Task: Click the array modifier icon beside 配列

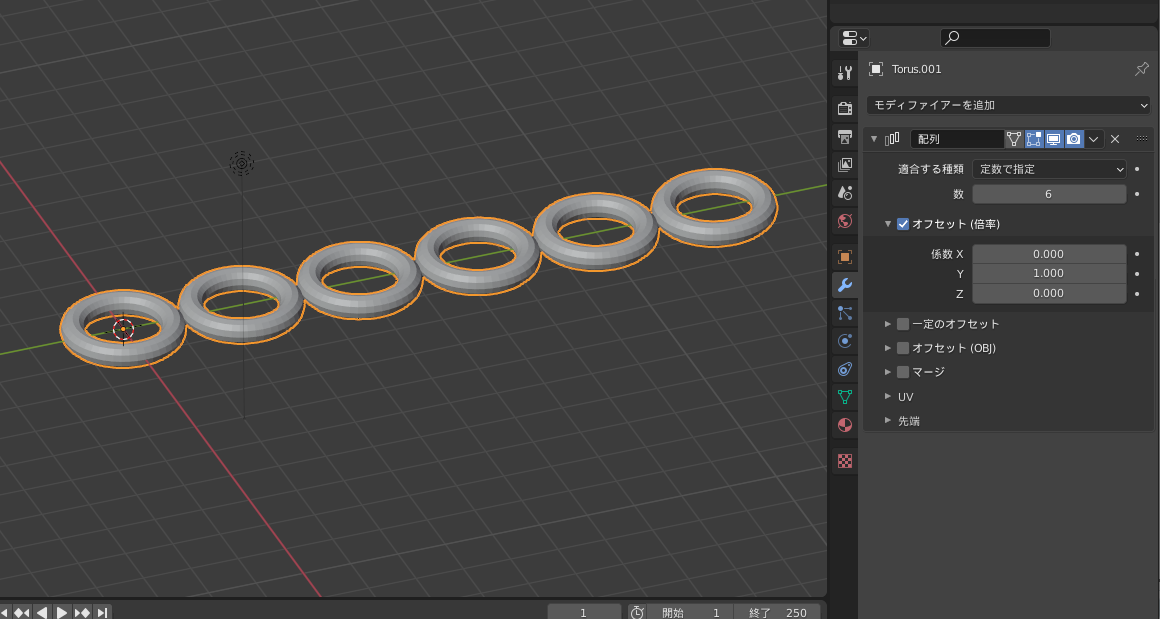Action: click(x=892, y=138)
